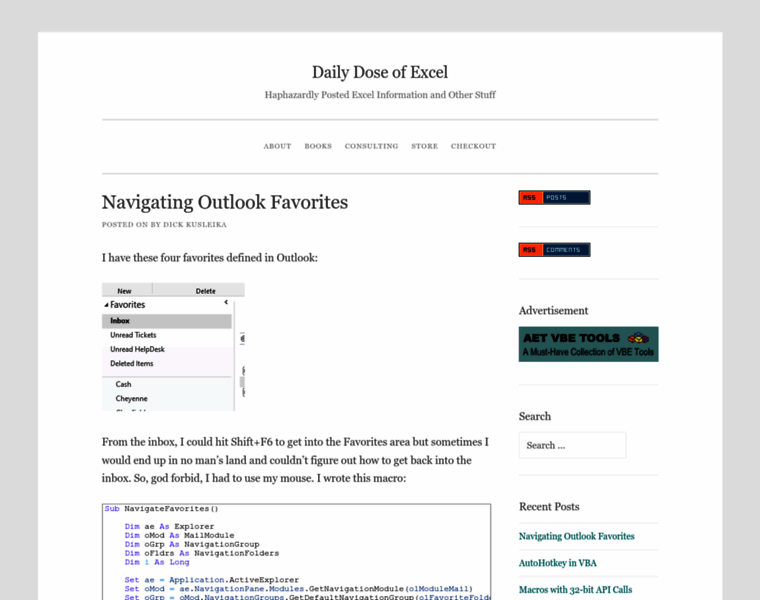Click inside the NavigateFavorites code block
760x600 pixels.
(x=296, y=552)
